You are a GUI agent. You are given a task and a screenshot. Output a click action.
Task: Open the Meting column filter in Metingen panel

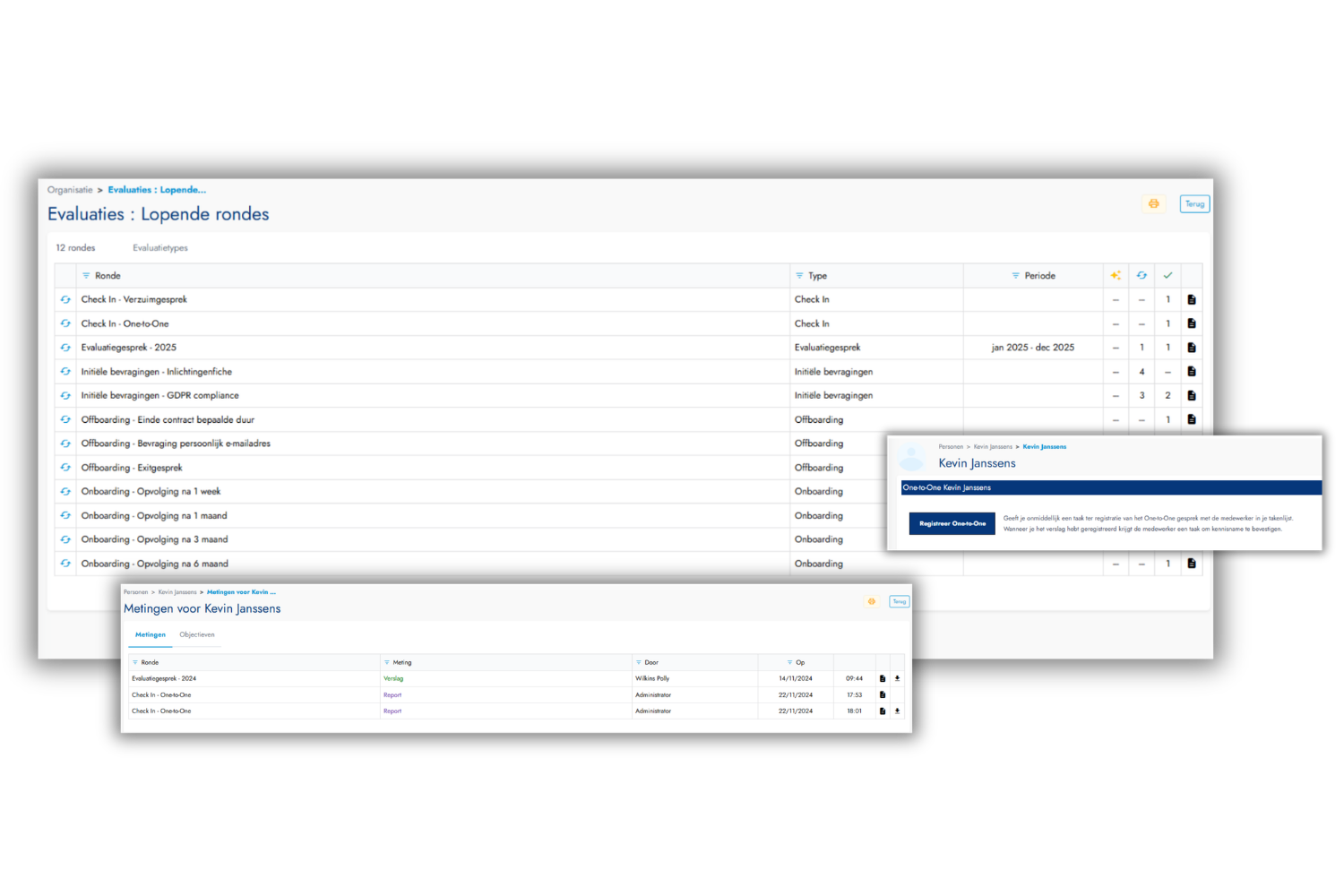point(388,662)
